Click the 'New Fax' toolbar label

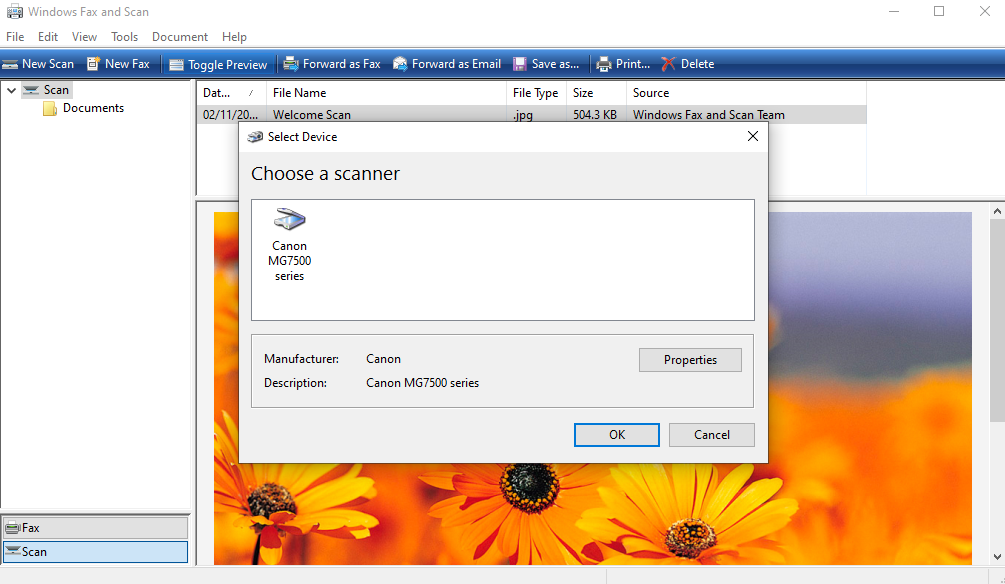127,63
